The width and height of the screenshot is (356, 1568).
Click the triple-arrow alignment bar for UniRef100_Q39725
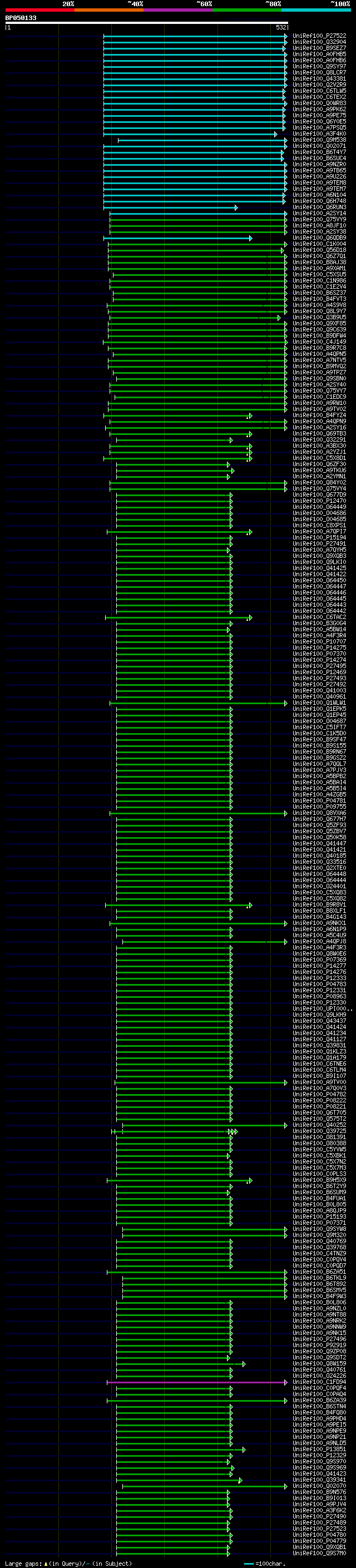click(x=175, y=1131)
